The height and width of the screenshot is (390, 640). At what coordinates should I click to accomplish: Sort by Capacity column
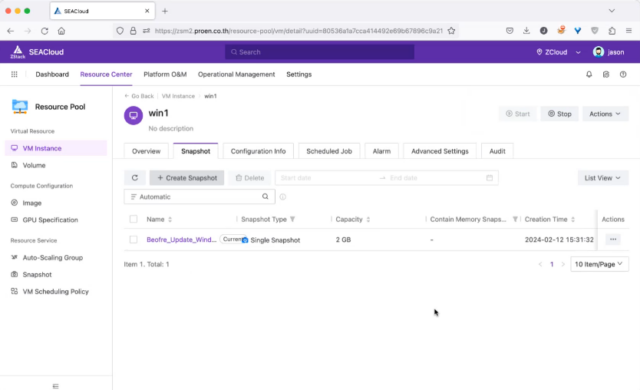click(x=368, y=219)
